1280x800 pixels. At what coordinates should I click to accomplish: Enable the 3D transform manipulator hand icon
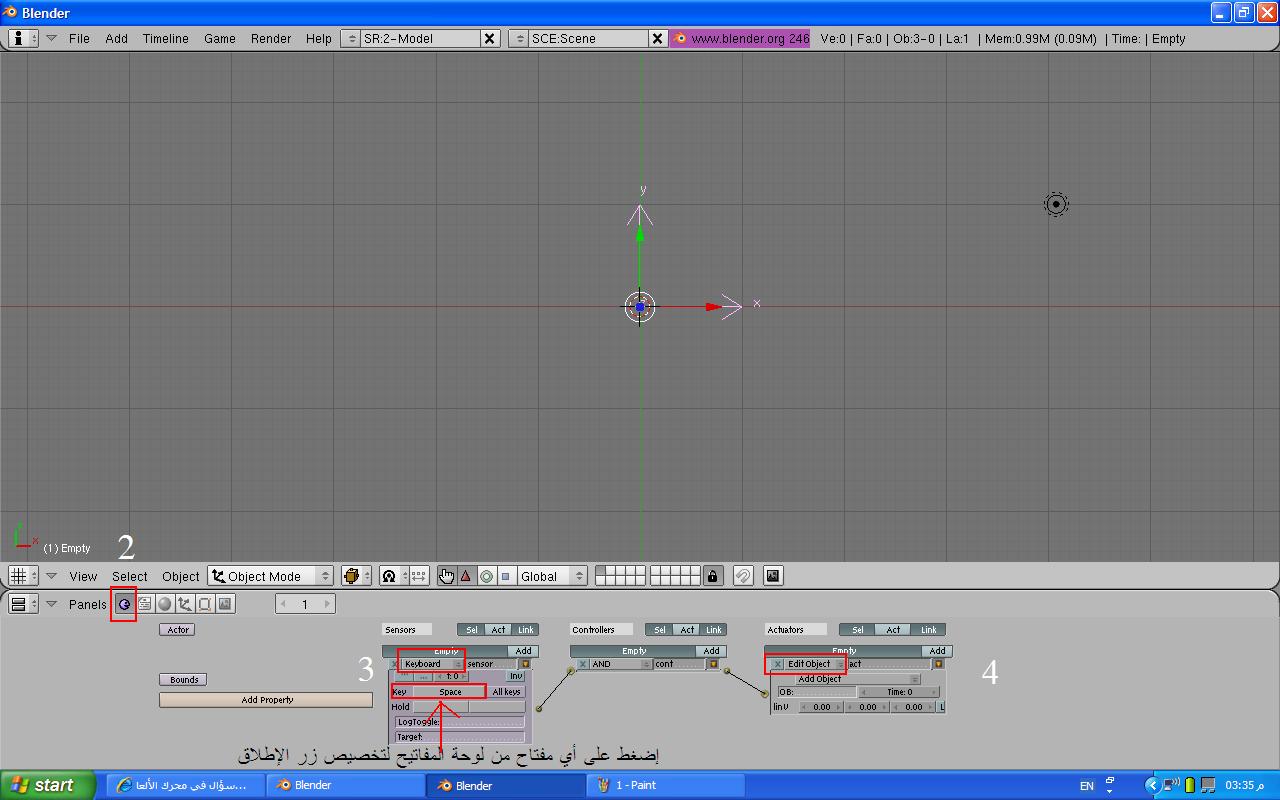(x=446, y=576)
